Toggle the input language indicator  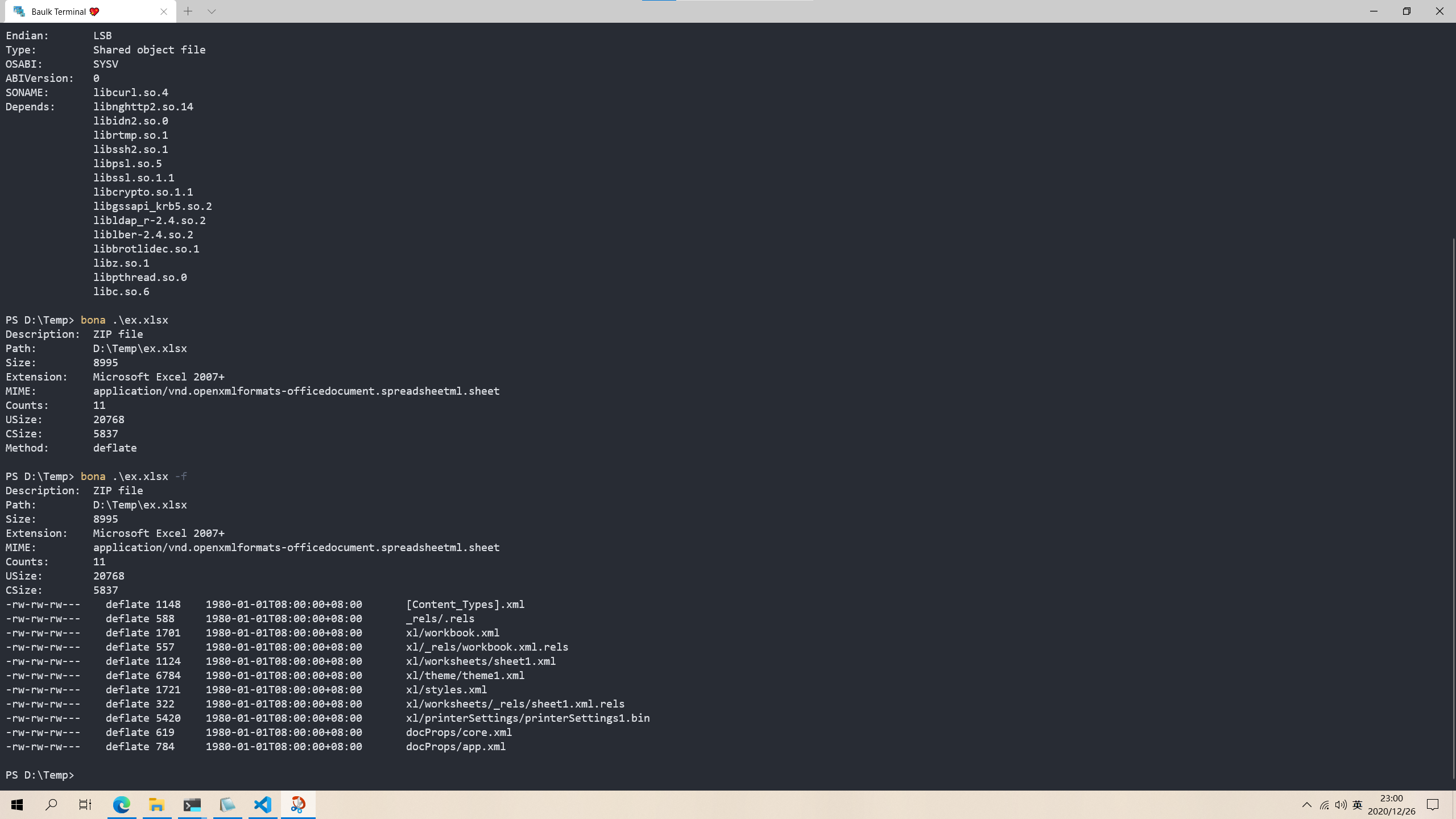pyautogui.click(x=1358, y=805)
